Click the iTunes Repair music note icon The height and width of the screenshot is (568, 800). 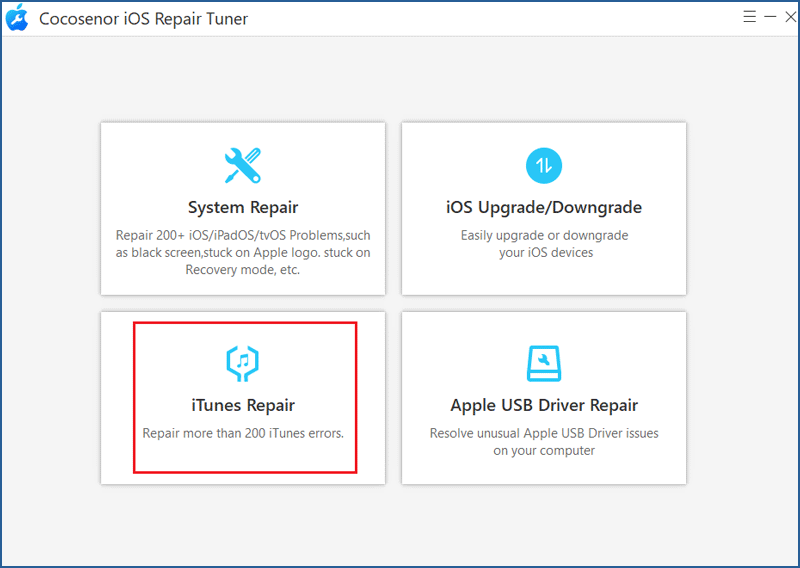click(x=243, y=363)
